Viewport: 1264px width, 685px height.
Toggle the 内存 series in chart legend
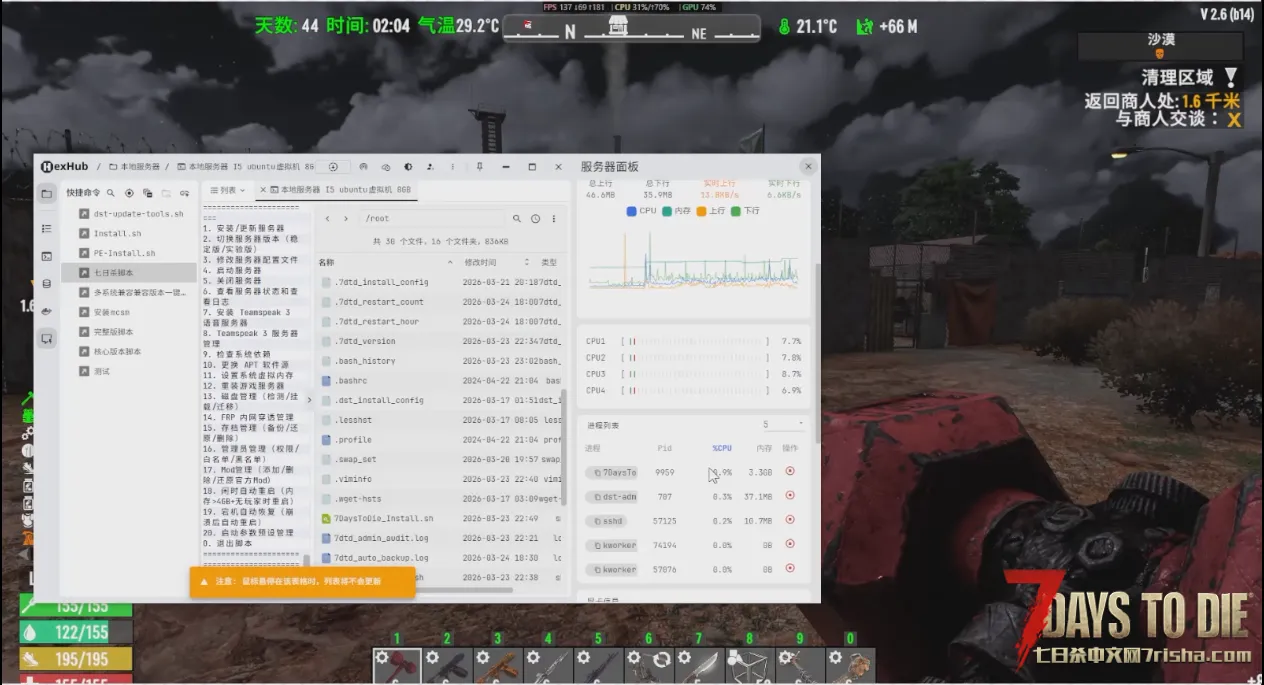[x=675, y=211]
